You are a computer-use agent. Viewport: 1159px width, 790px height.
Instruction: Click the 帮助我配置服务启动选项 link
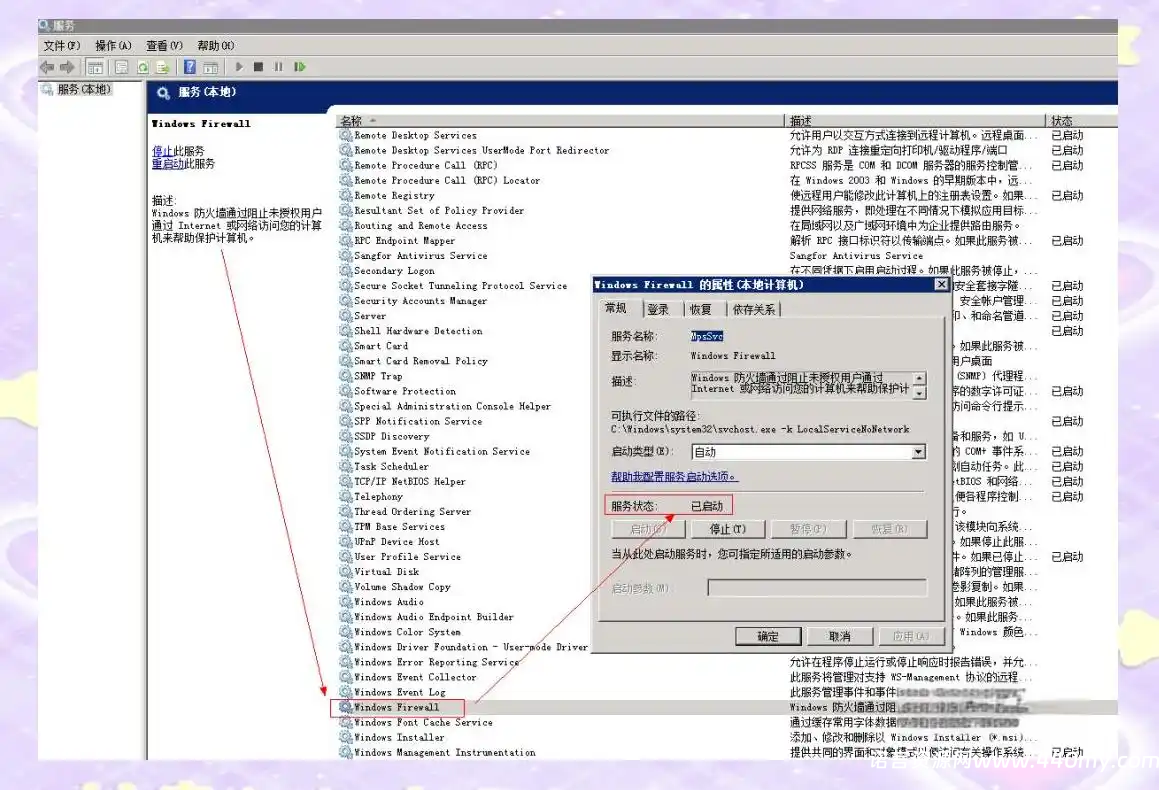click(674, 477)
